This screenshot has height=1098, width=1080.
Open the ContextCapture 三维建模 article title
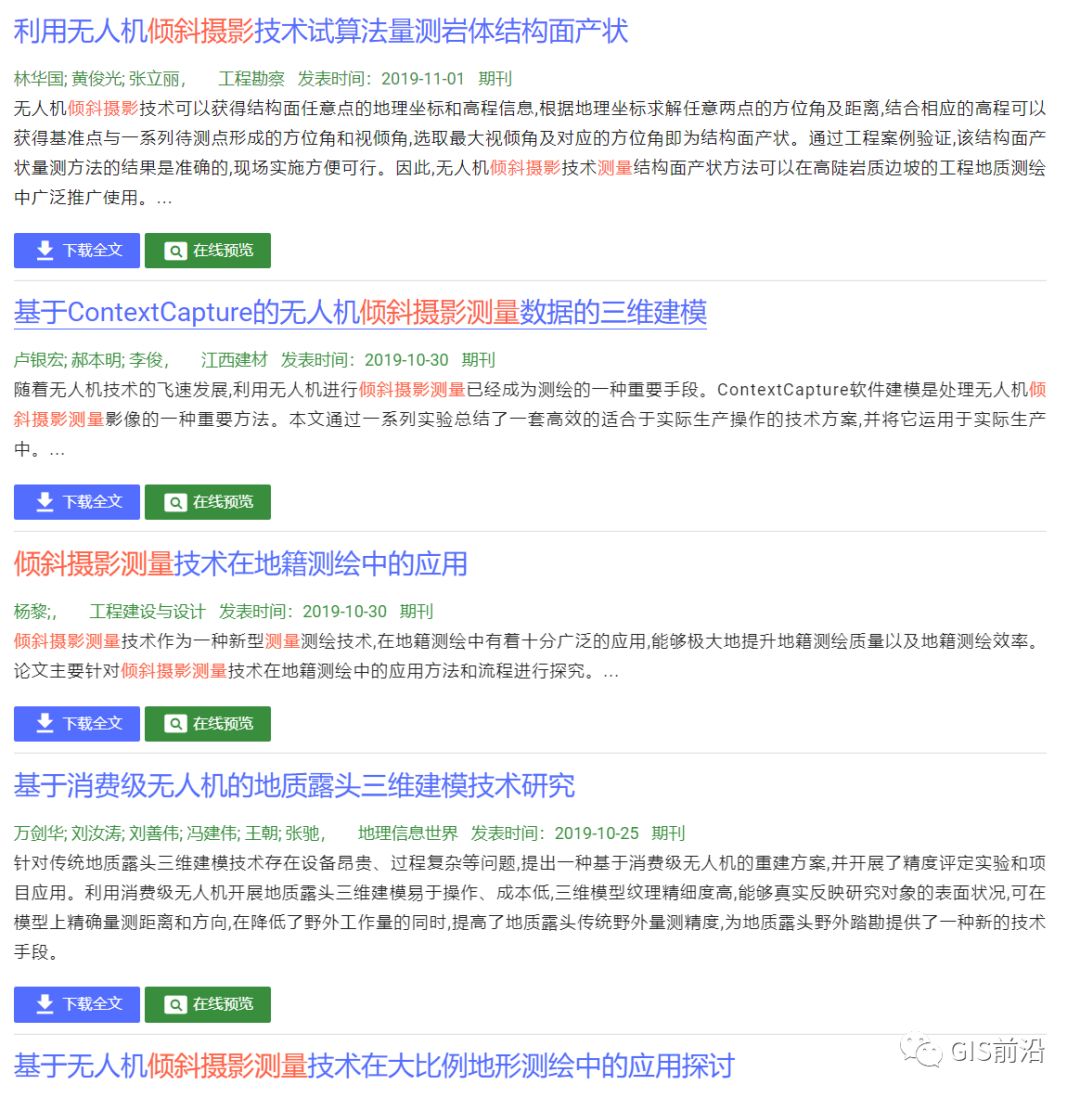(360, 312)
